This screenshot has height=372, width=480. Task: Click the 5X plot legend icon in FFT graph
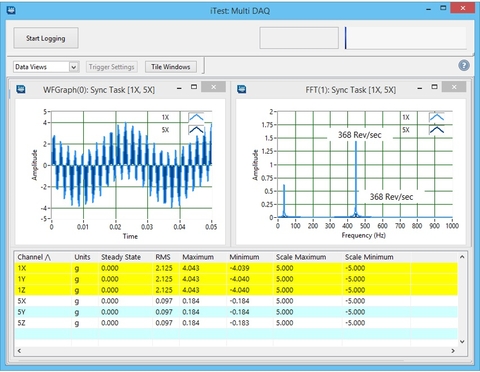[x=437, y=130]
